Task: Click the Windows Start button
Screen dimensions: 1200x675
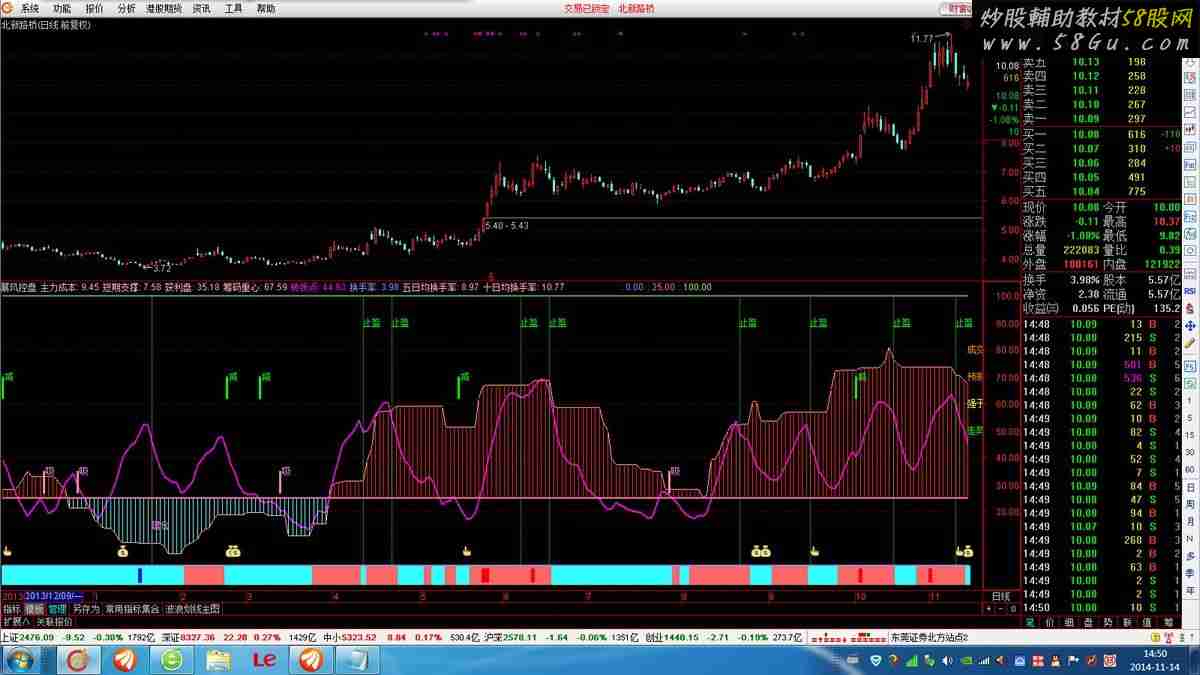Action: click(x=22, y=660)
